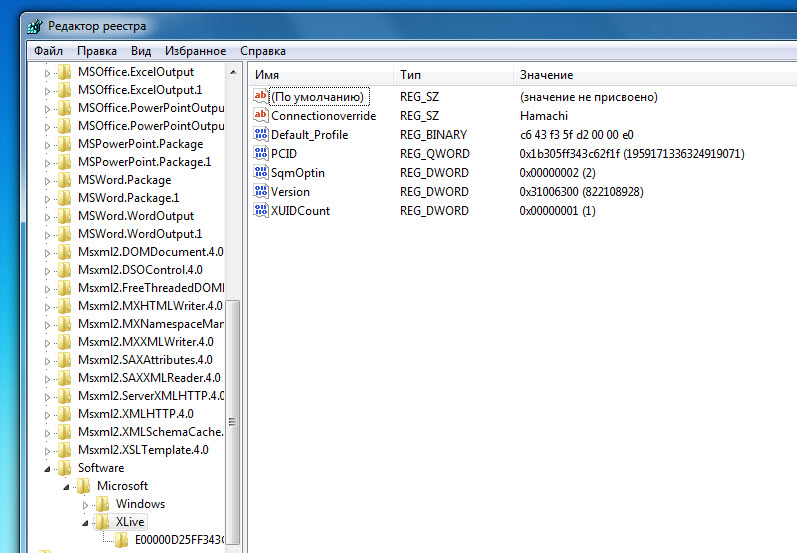Click the PCID value 0x1b305ff343c62f1f
The width and height of the screenshot is (797, 553).
coord(632,153)
